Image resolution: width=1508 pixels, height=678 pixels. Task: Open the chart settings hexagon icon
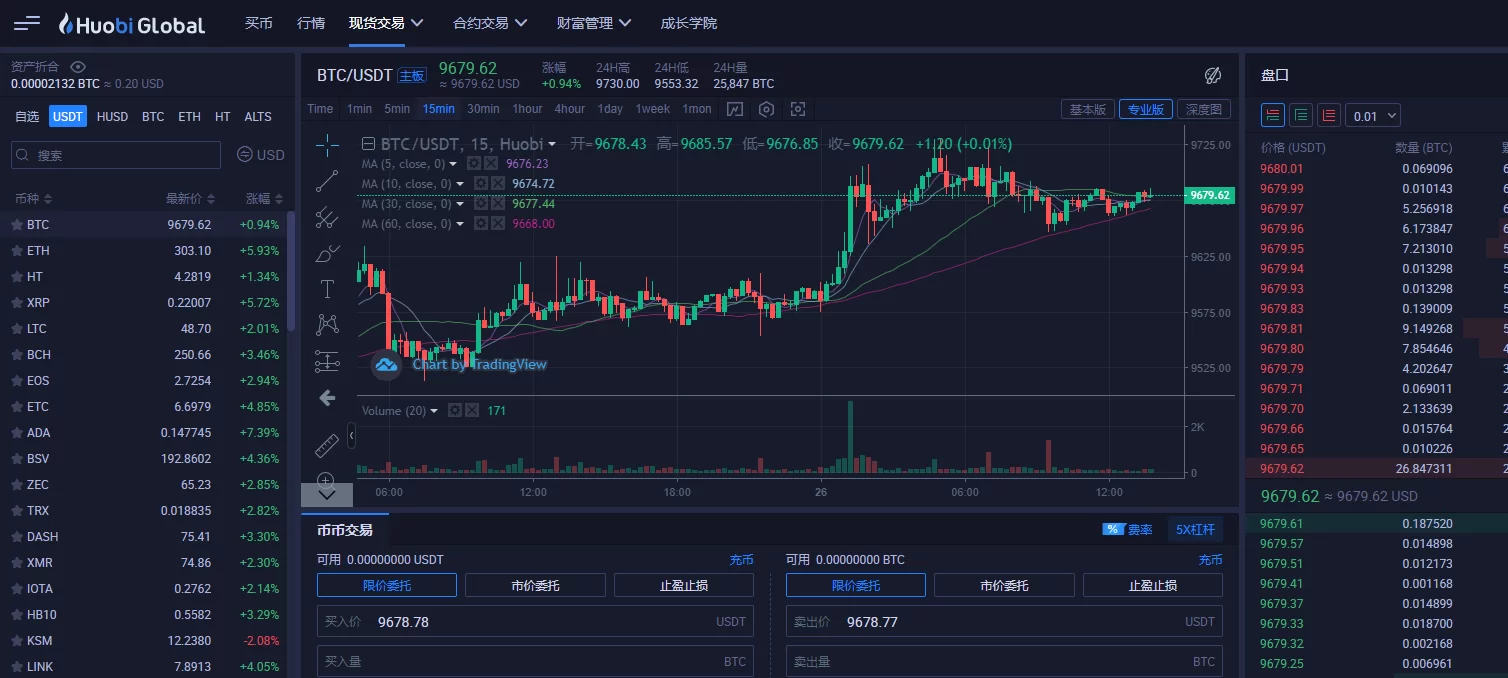767,109
